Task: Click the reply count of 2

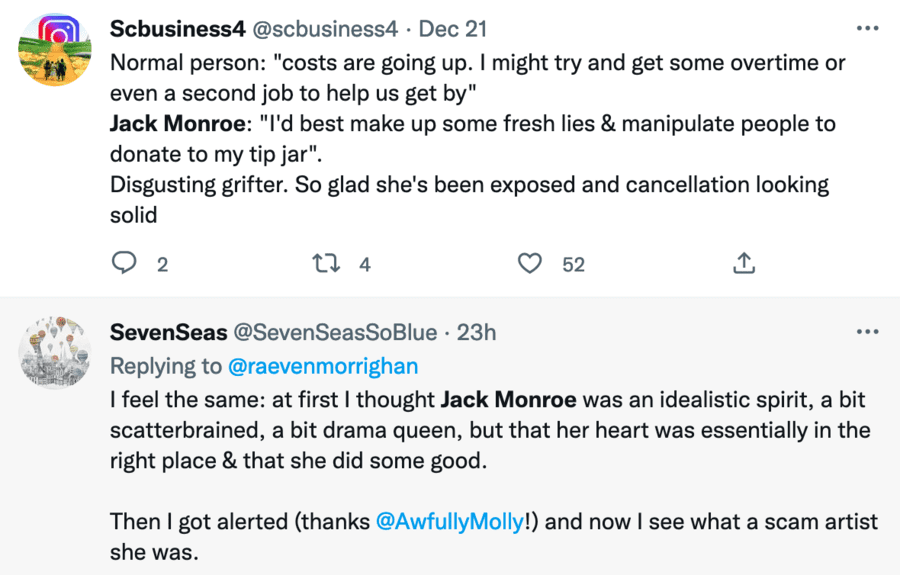Action: (x=162, y=265)
